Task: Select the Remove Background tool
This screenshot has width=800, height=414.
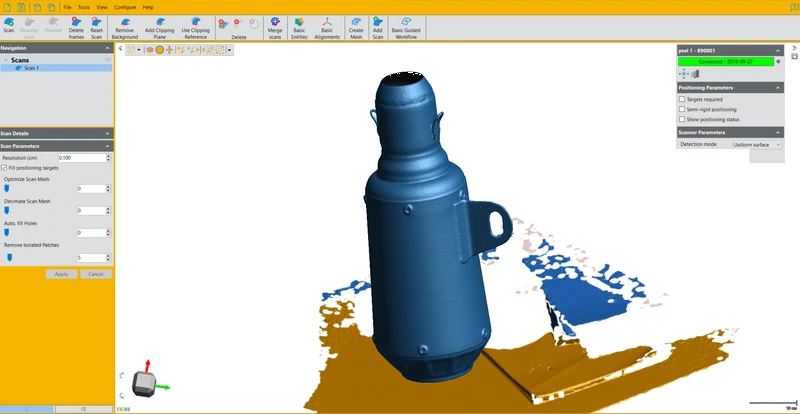Action: tap(125, 26)
